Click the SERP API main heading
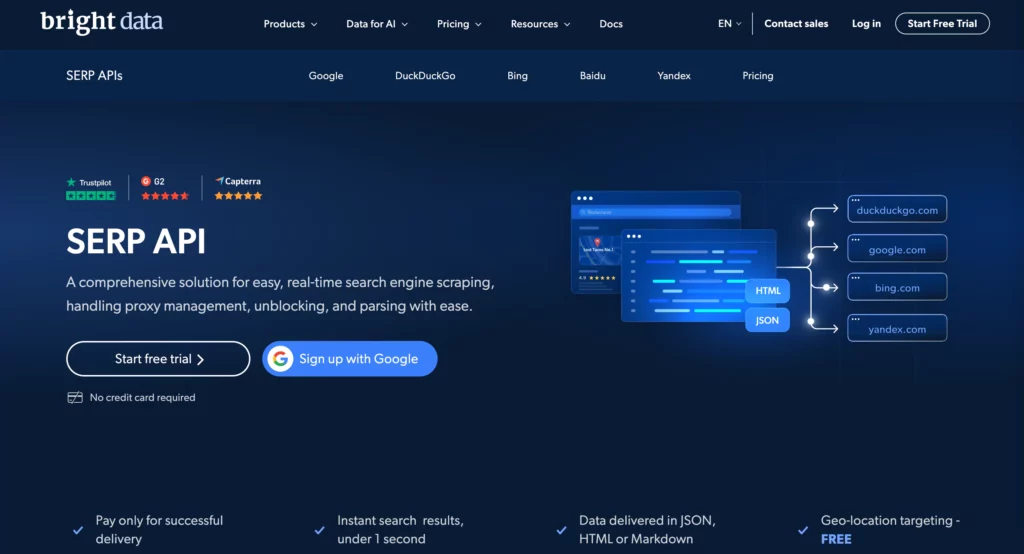The height and width of the screenshot is (554, 1024). click(136, 241)
